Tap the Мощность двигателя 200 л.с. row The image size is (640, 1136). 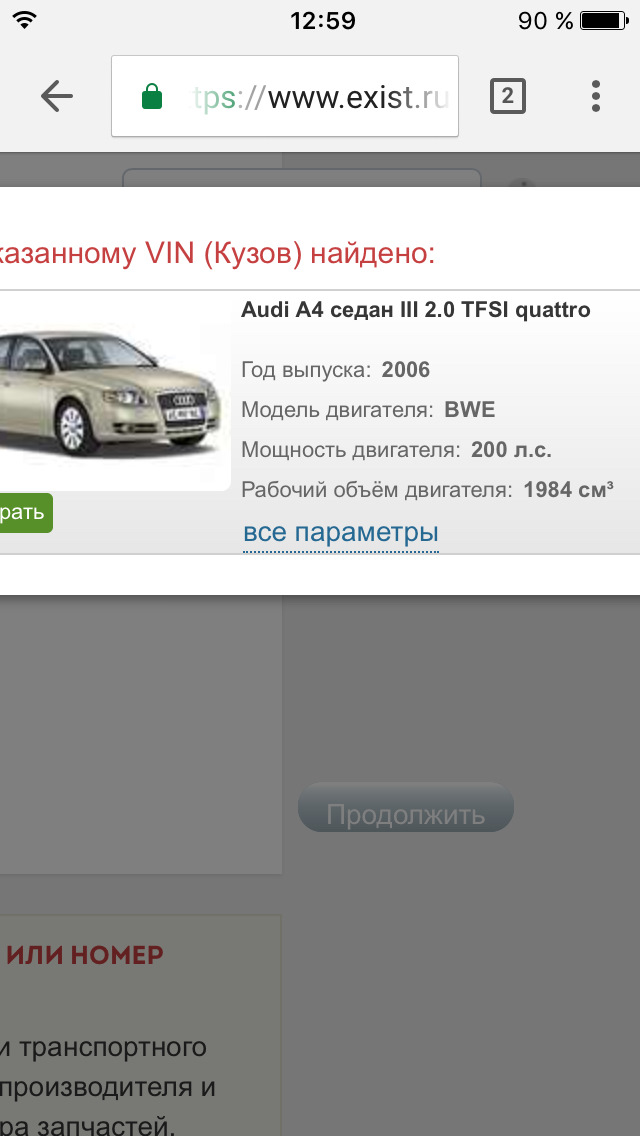396,450
